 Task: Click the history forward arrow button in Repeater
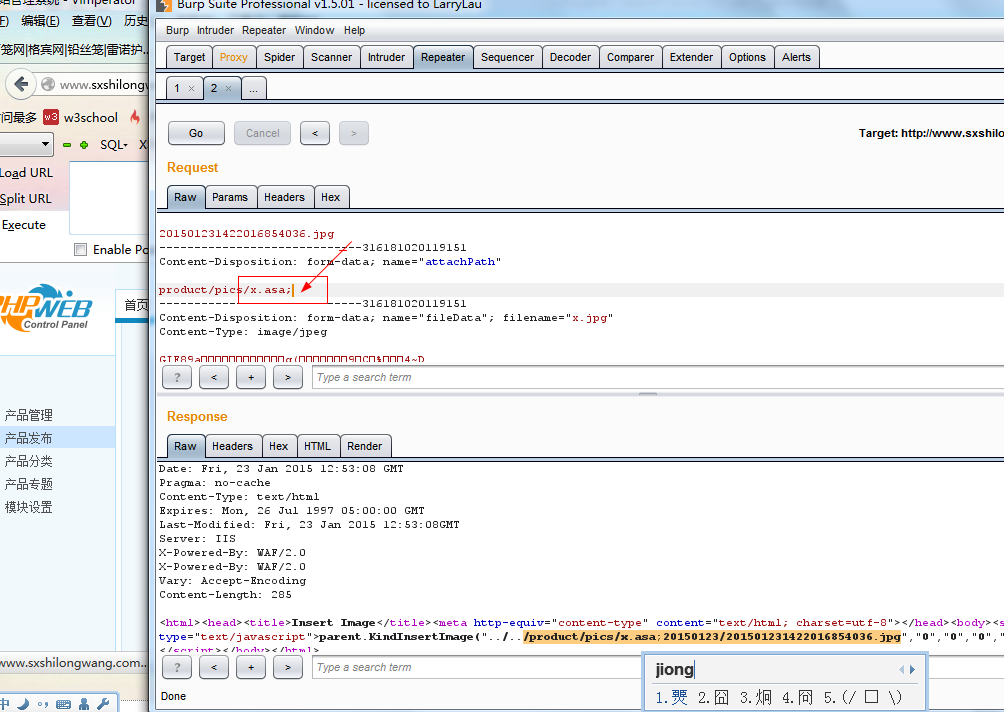[354, 133]
